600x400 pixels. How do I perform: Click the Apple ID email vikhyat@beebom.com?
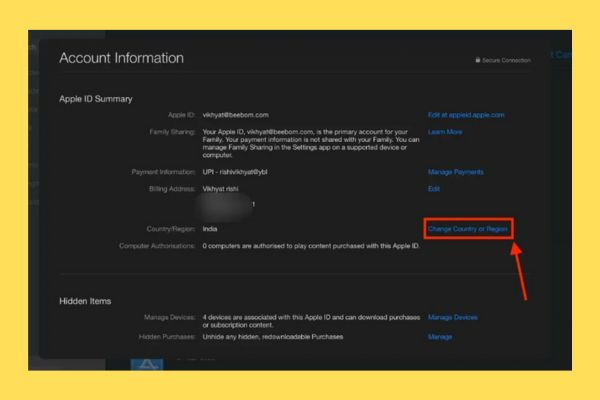coord(235,115)
